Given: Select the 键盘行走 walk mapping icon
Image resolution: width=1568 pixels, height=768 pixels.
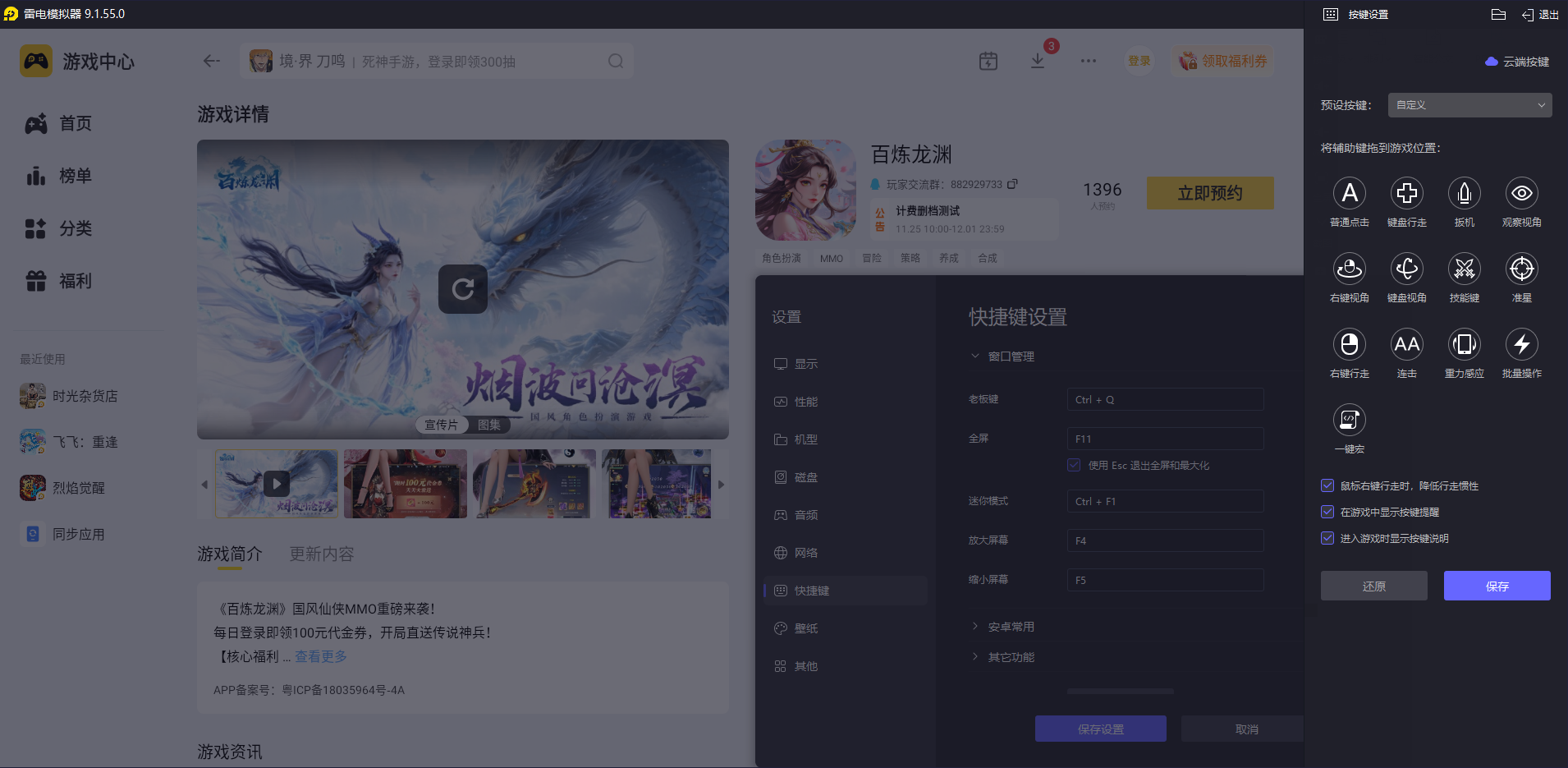Looking at the screenshot, I should 1407,194.
